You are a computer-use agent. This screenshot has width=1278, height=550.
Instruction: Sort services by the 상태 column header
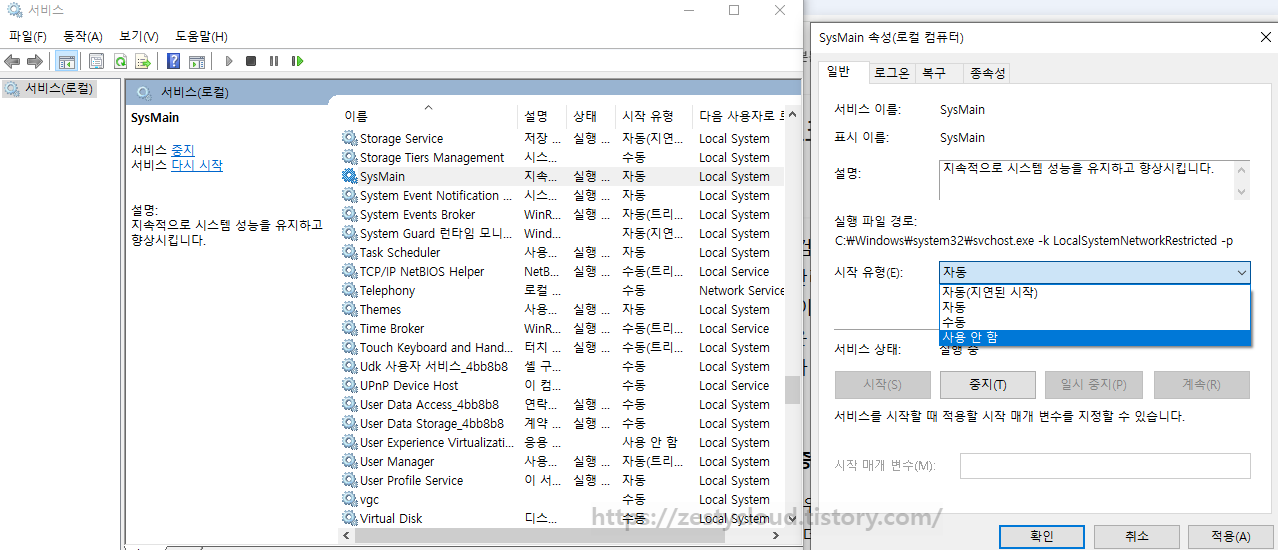[590, 115]
